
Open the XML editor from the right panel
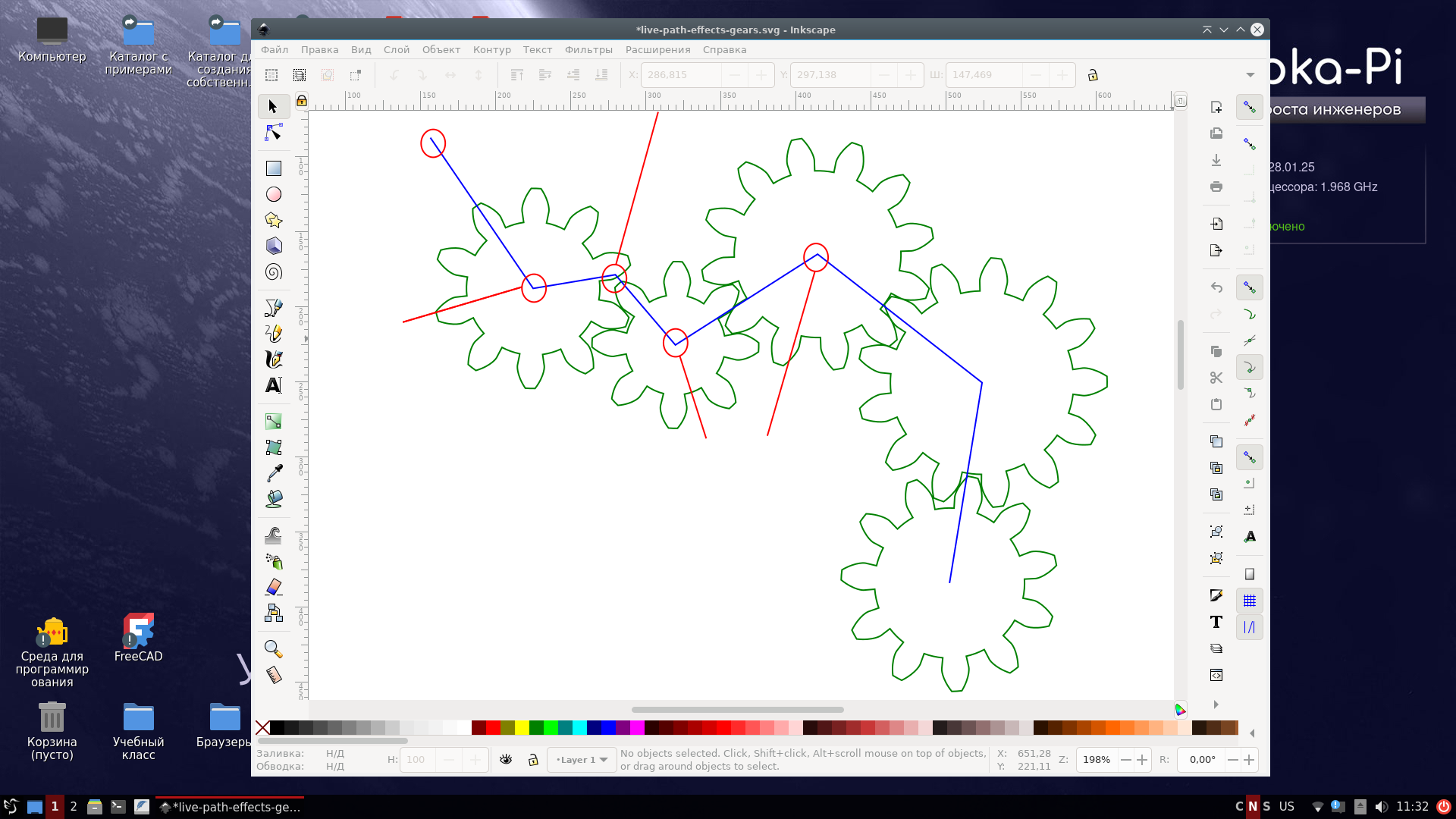(1216, 674)
